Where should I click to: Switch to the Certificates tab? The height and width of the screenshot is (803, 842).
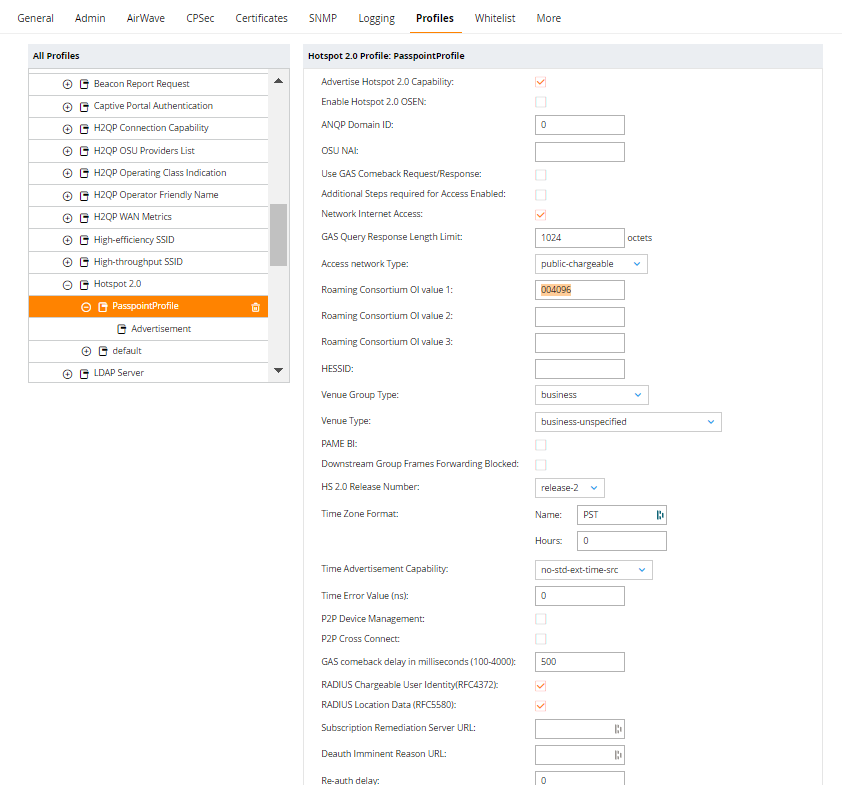coord(262,18)
